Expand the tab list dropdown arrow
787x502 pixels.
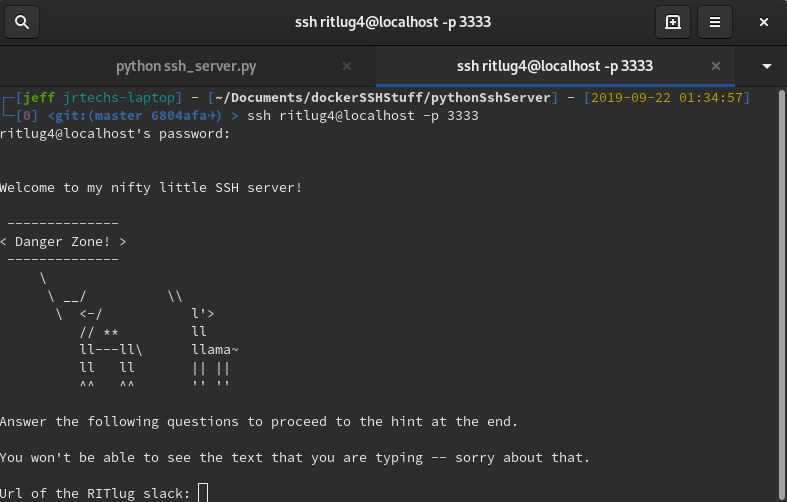(767, 67)
